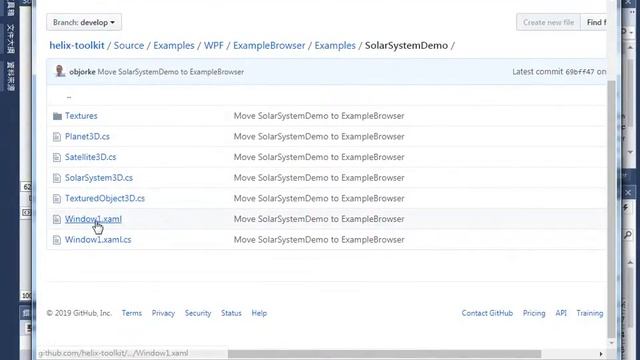This screenshot has width=640, height=360.
Task: Open Satellite3D.cs file
Action: [x=90, y=157]
